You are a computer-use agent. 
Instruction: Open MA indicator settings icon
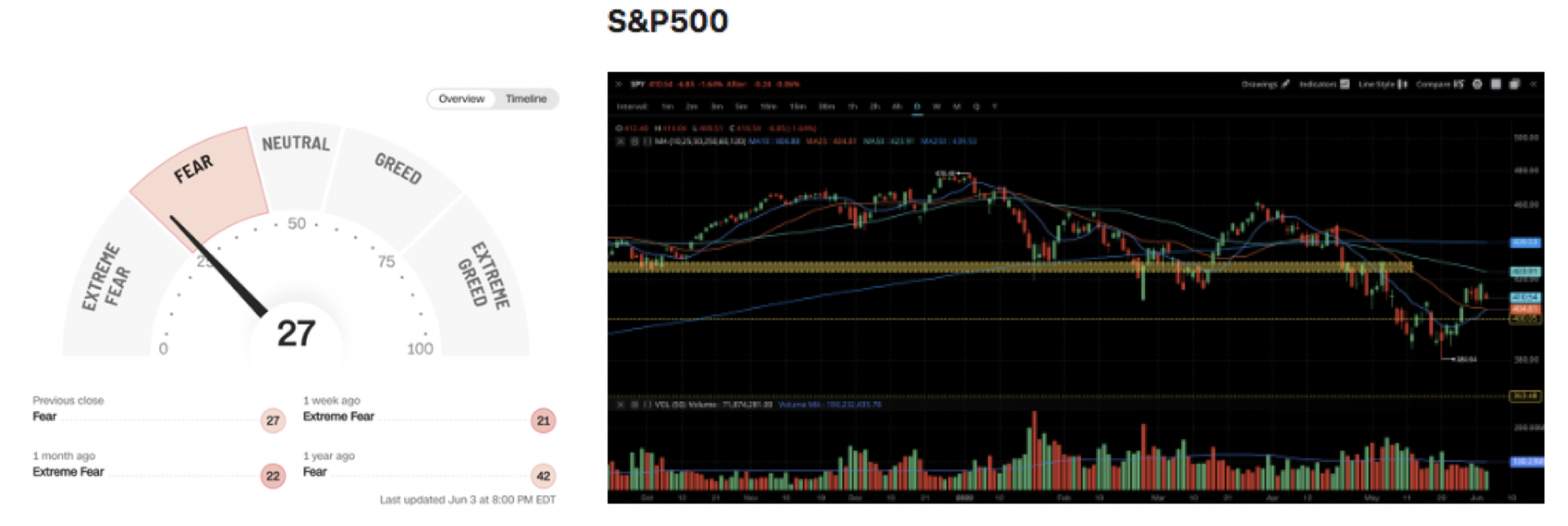[634, 141]
